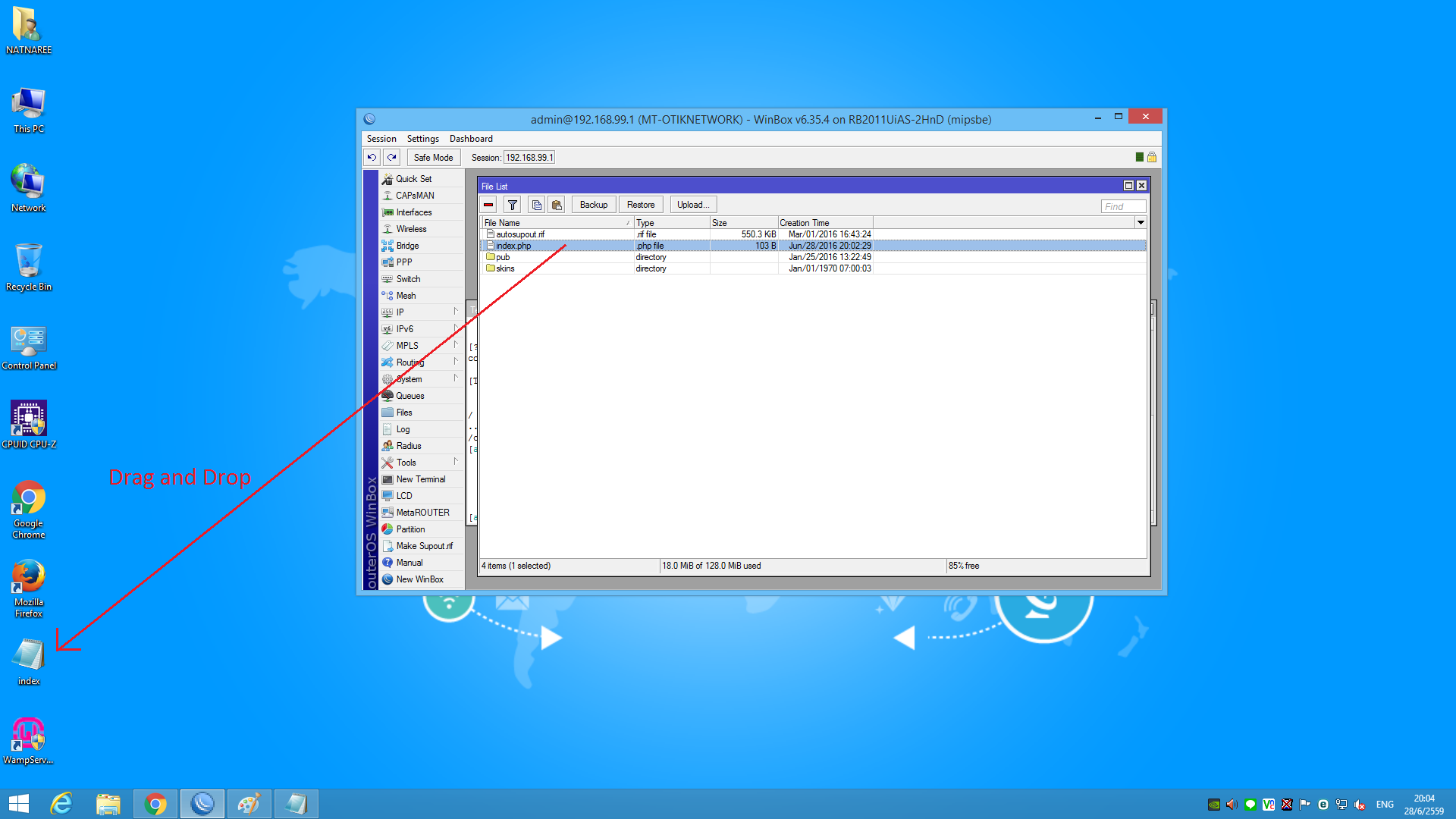Viewport: 1456px width, 819px height.
Task: Open the column selector dropdown arrow
Action: coord(1141,223)
